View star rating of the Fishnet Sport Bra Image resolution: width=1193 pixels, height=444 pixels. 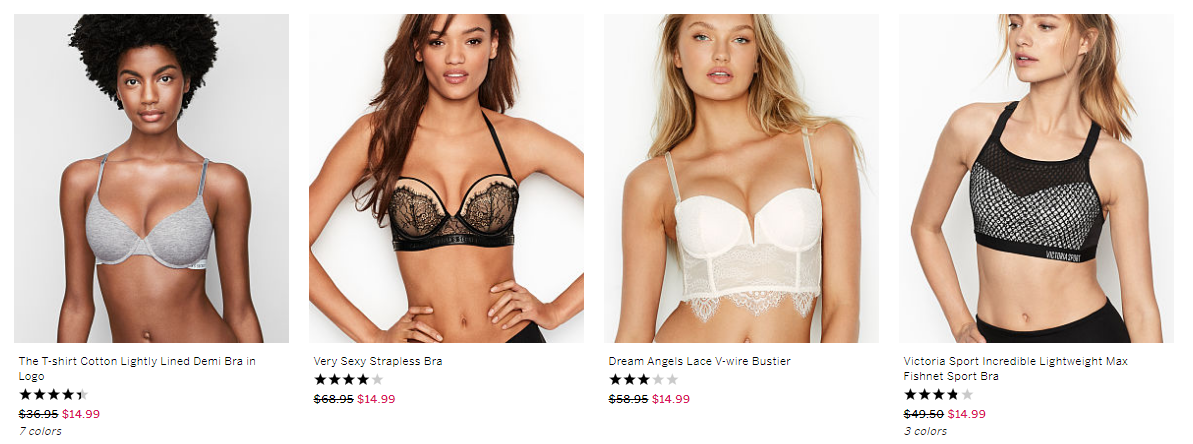(x=938, y=395)
